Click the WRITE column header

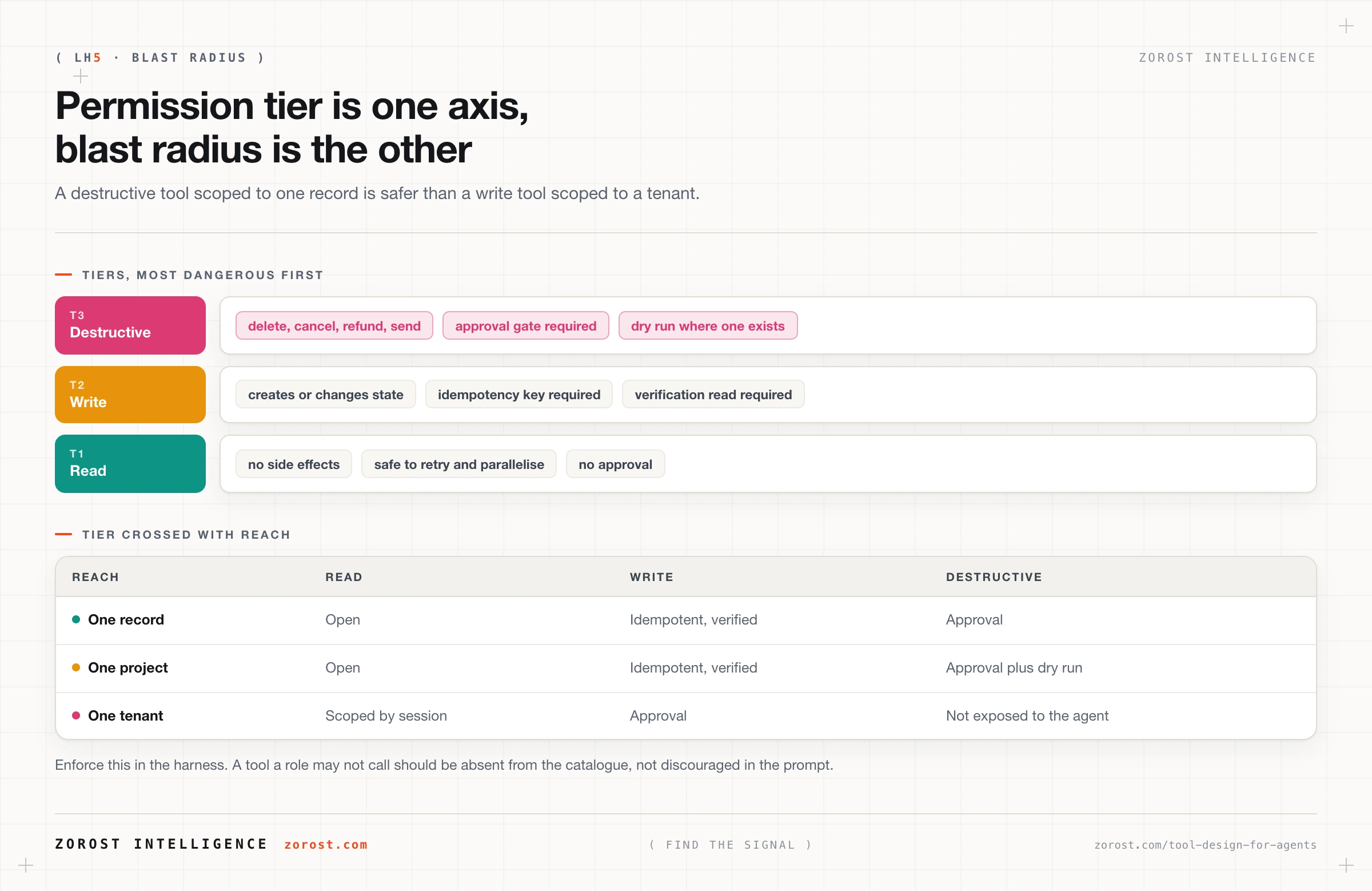tap(652, 576)
